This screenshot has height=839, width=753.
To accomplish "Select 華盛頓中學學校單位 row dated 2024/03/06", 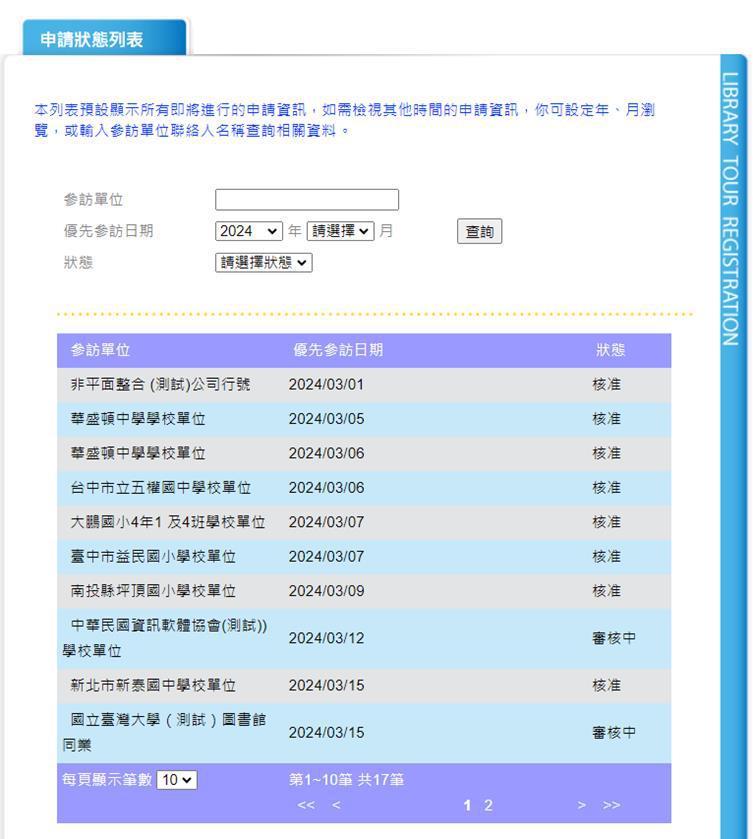I will (364, 453).
